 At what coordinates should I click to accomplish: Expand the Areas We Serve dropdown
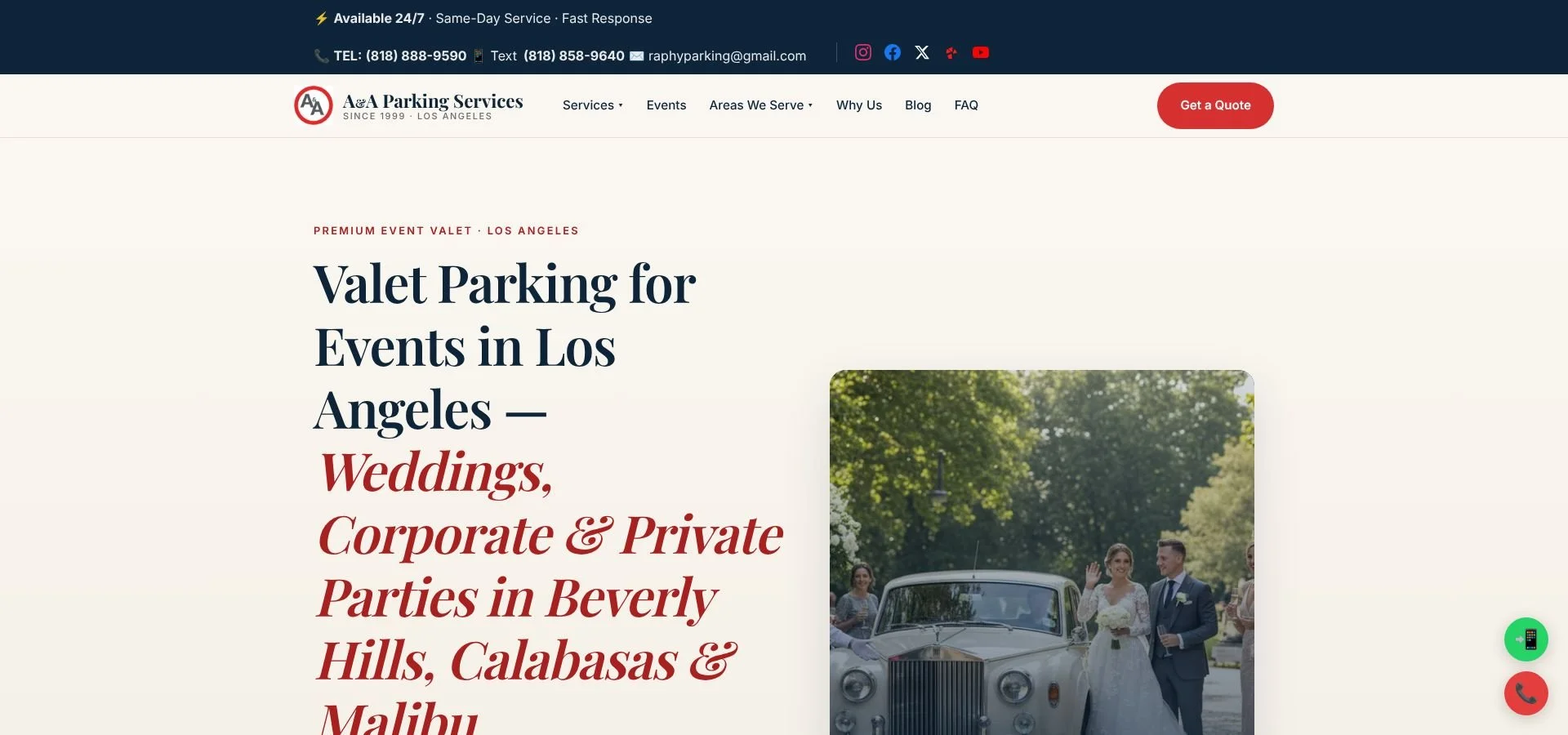pos(761,105)
